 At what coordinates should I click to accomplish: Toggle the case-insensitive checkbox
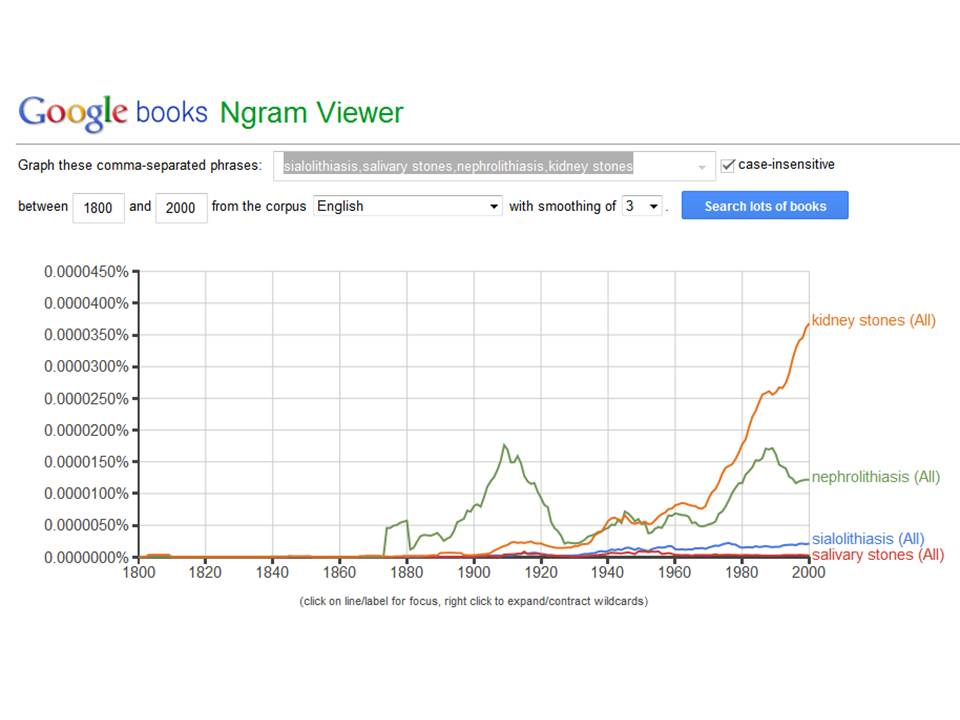[x=727, y=165]
